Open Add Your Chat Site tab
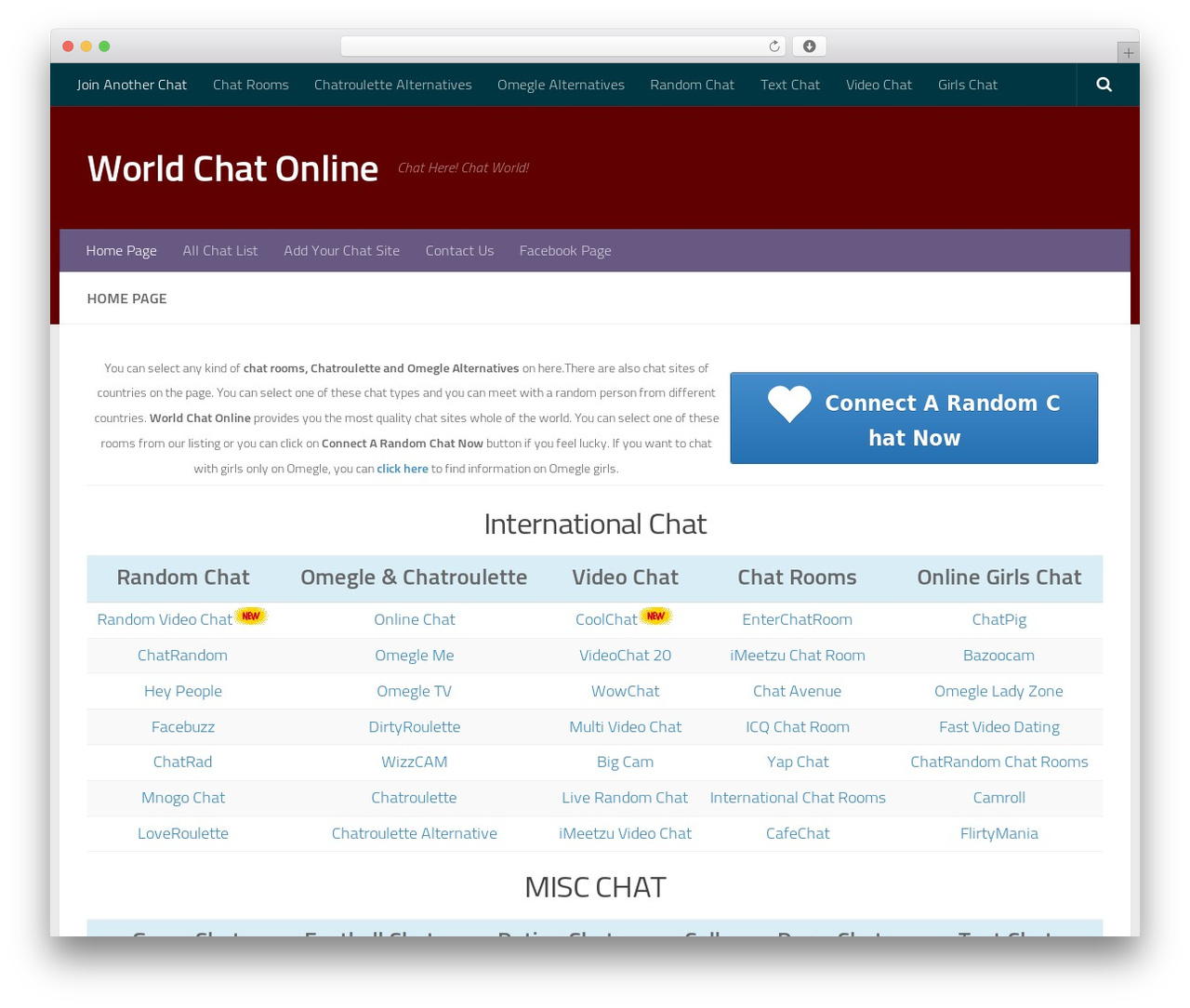The width and height of the screenshot is (1190, 1008). [341, 251]
